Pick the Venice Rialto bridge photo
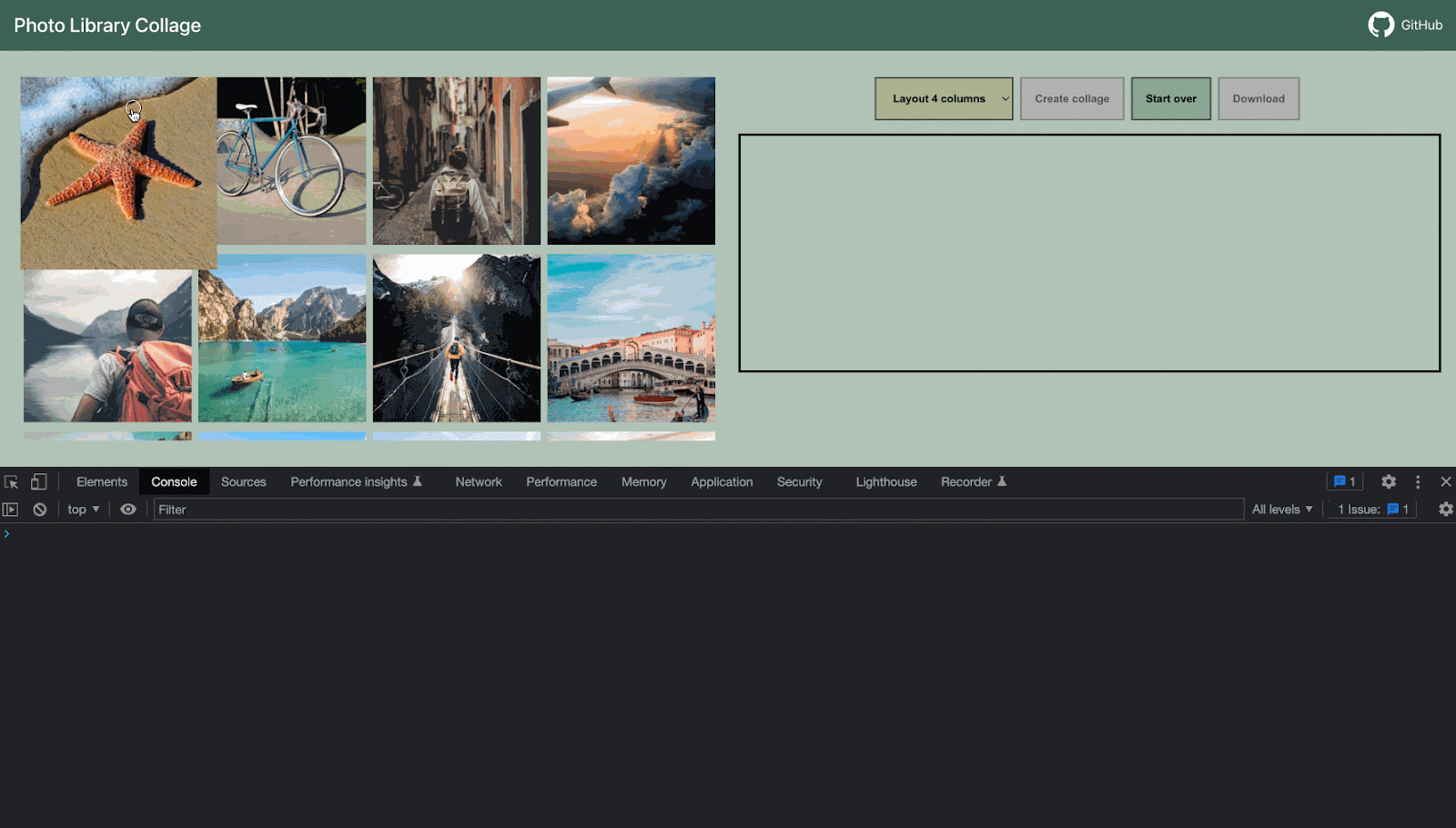The width and height of the screenshot is (1456, 828). pos(631,338)
